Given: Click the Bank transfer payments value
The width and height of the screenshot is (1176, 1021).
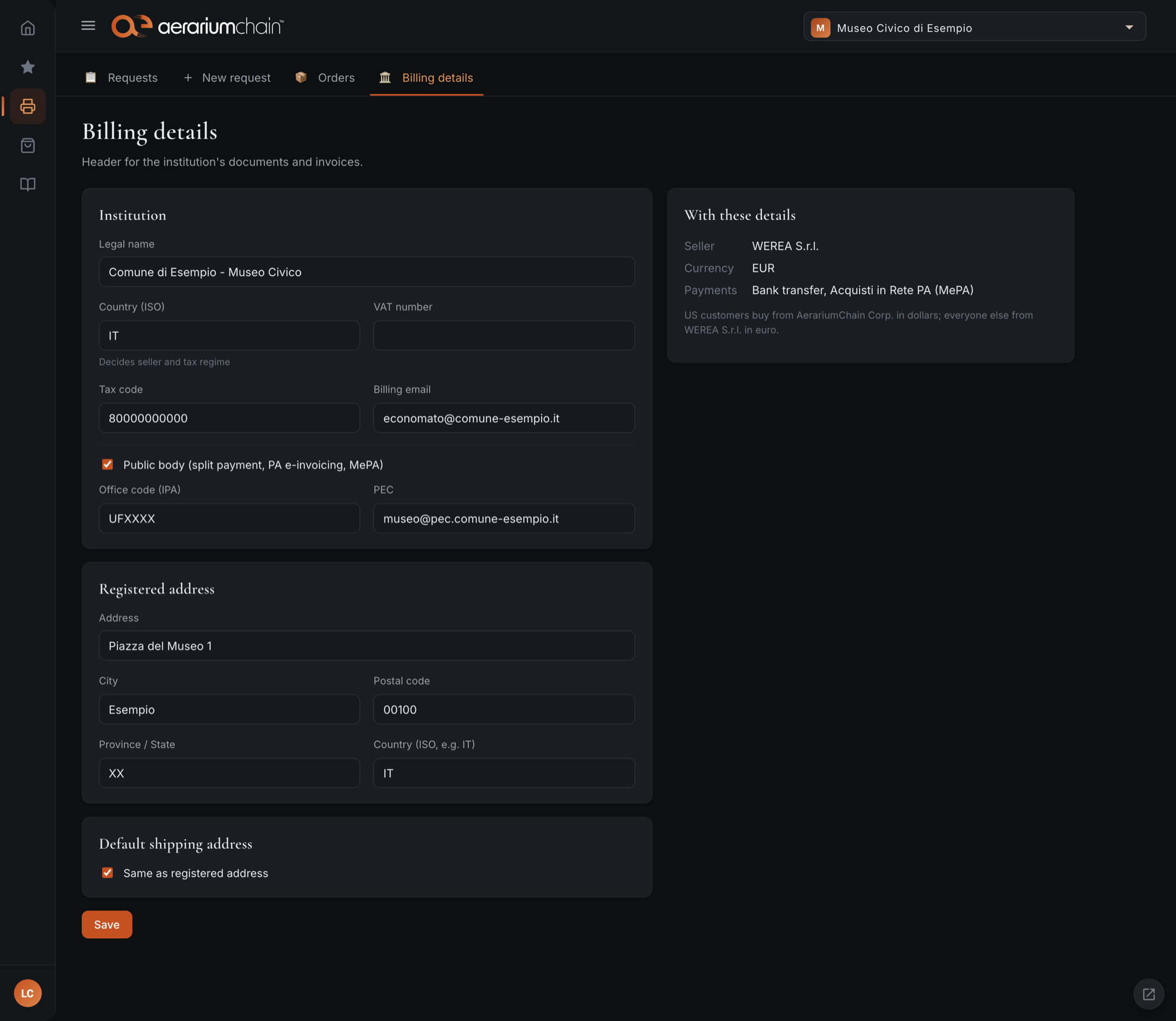Looking at the screenshot, I should 863,290.
